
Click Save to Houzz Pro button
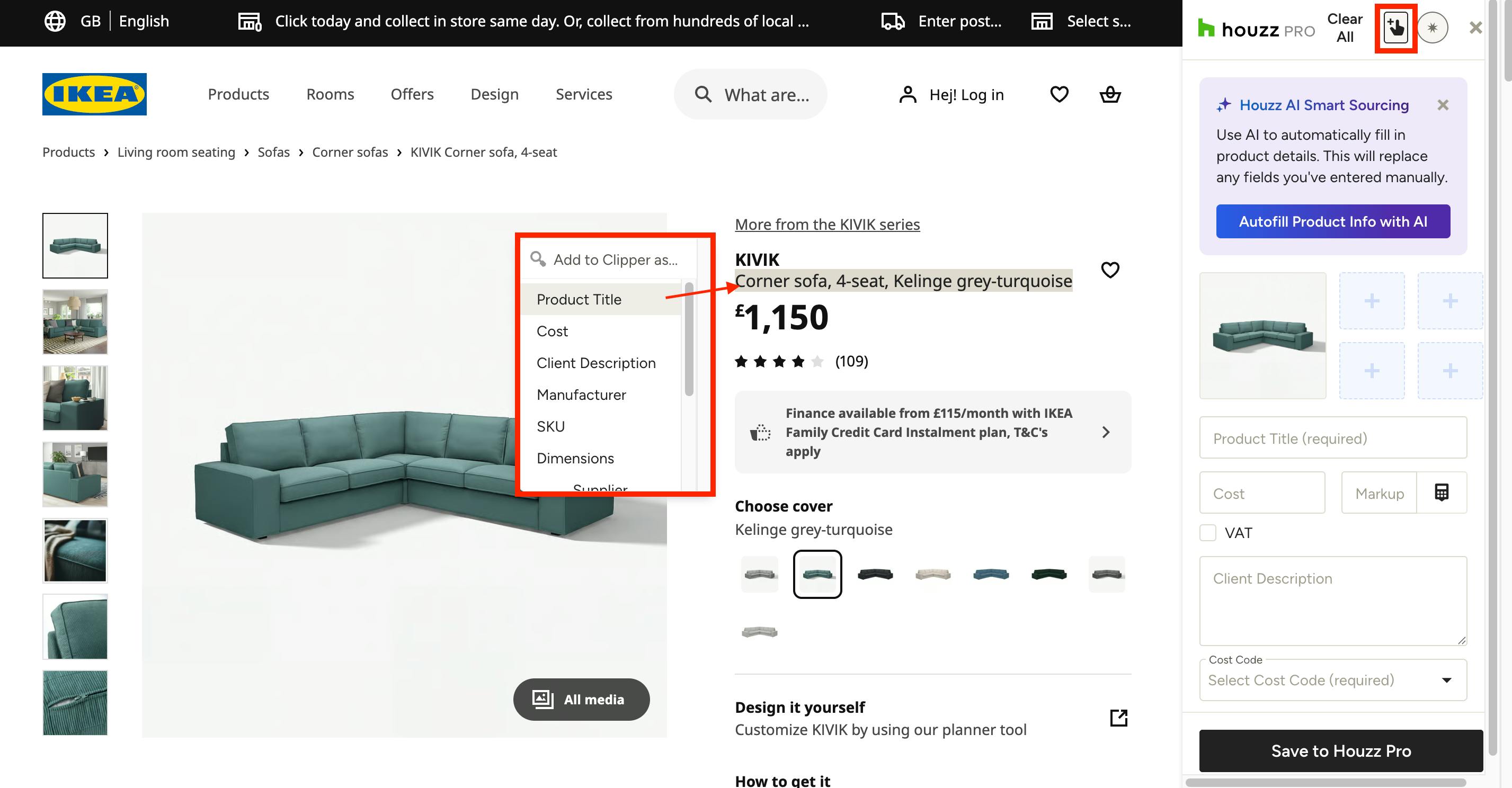click(x=1340, y=750)
